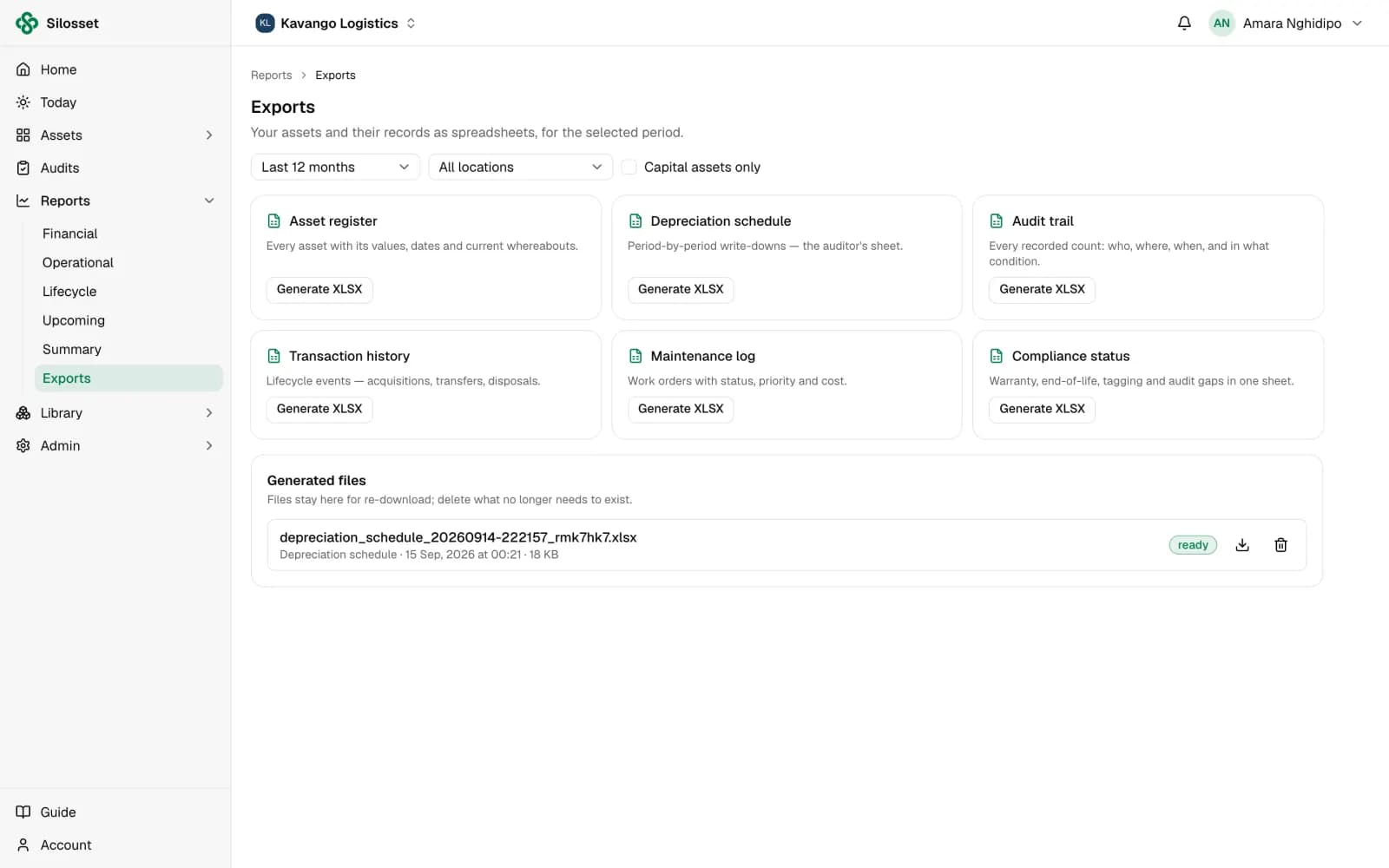Click the ready status badge
This screenshot has width=1389, height=868.
point(1193,545)
